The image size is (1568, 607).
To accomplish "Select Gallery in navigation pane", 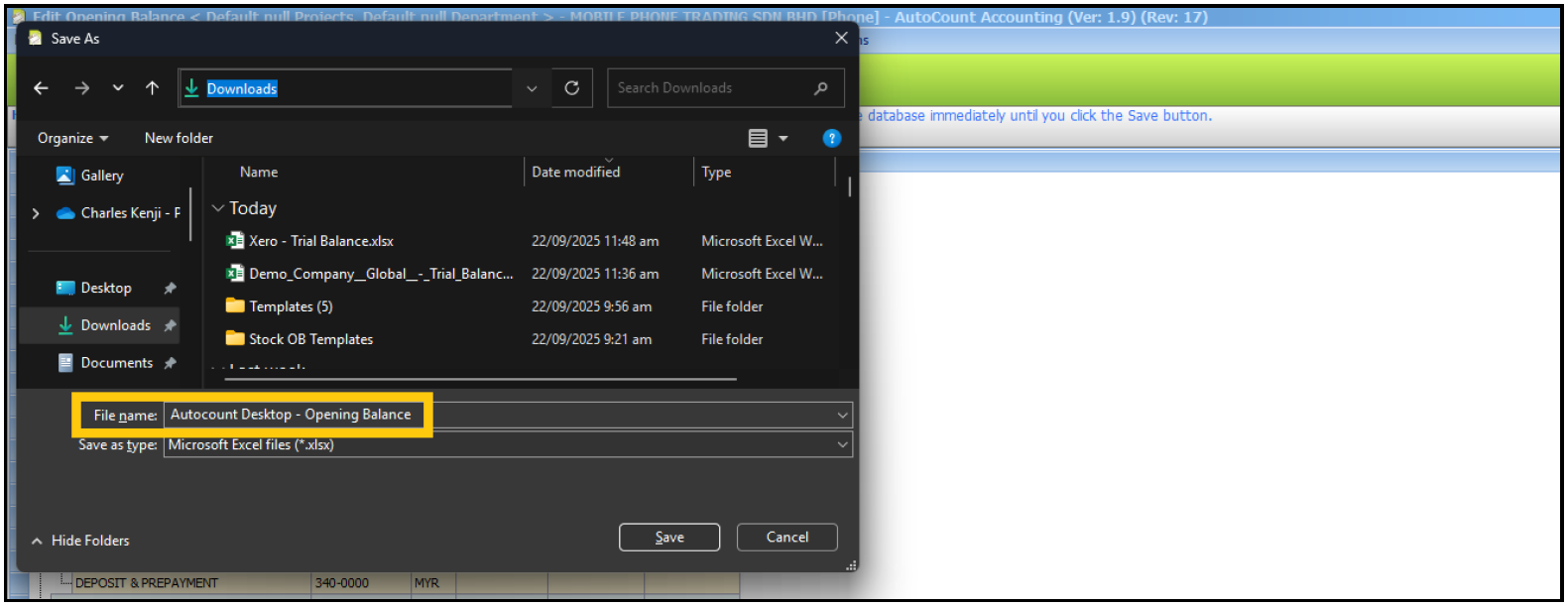I will point(102,176).
